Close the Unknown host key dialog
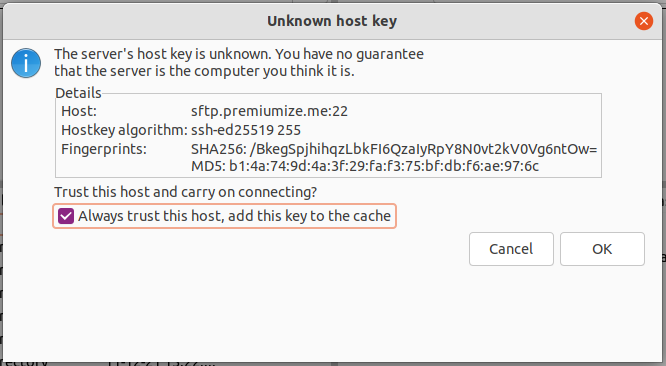This screenshot has height=366, width=666. point(643,21)
